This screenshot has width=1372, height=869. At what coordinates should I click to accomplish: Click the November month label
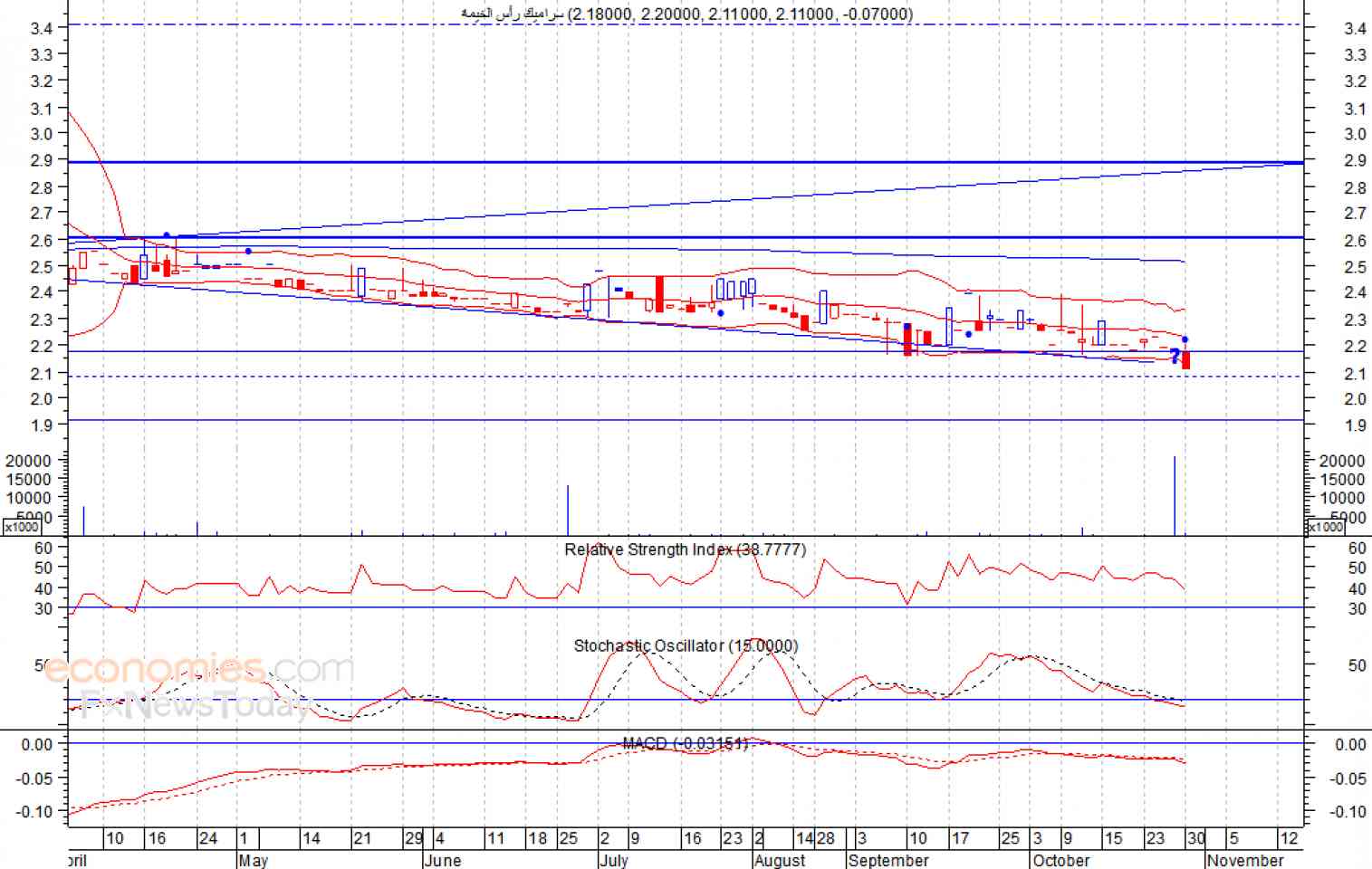click(x=1245, y=860)
